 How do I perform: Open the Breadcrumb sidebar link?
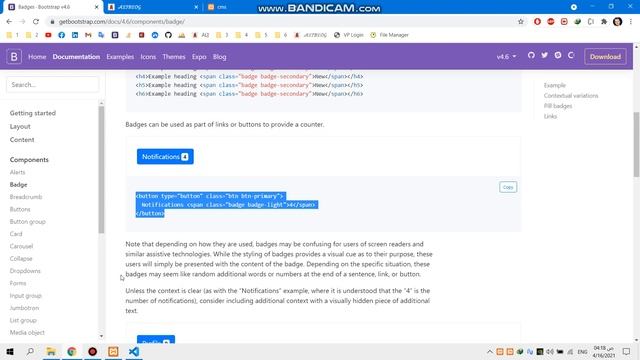[26, 197]
